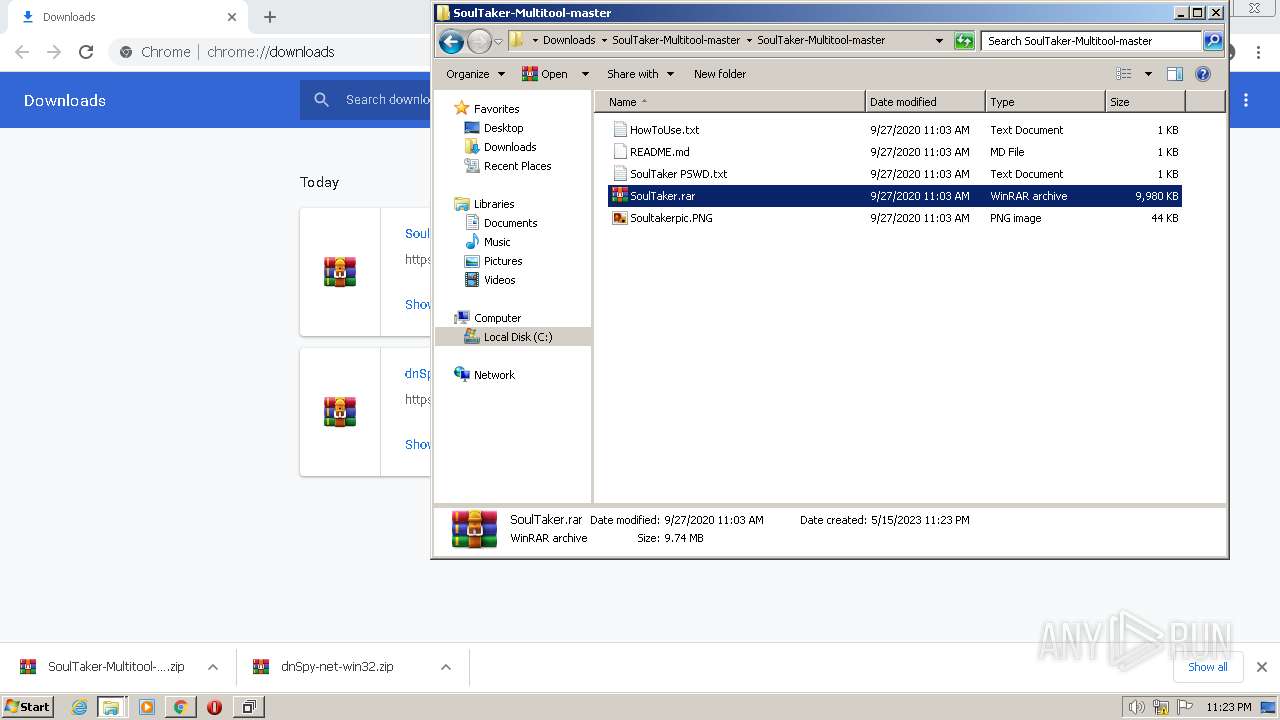Open the Videos library

coord(499,280)
